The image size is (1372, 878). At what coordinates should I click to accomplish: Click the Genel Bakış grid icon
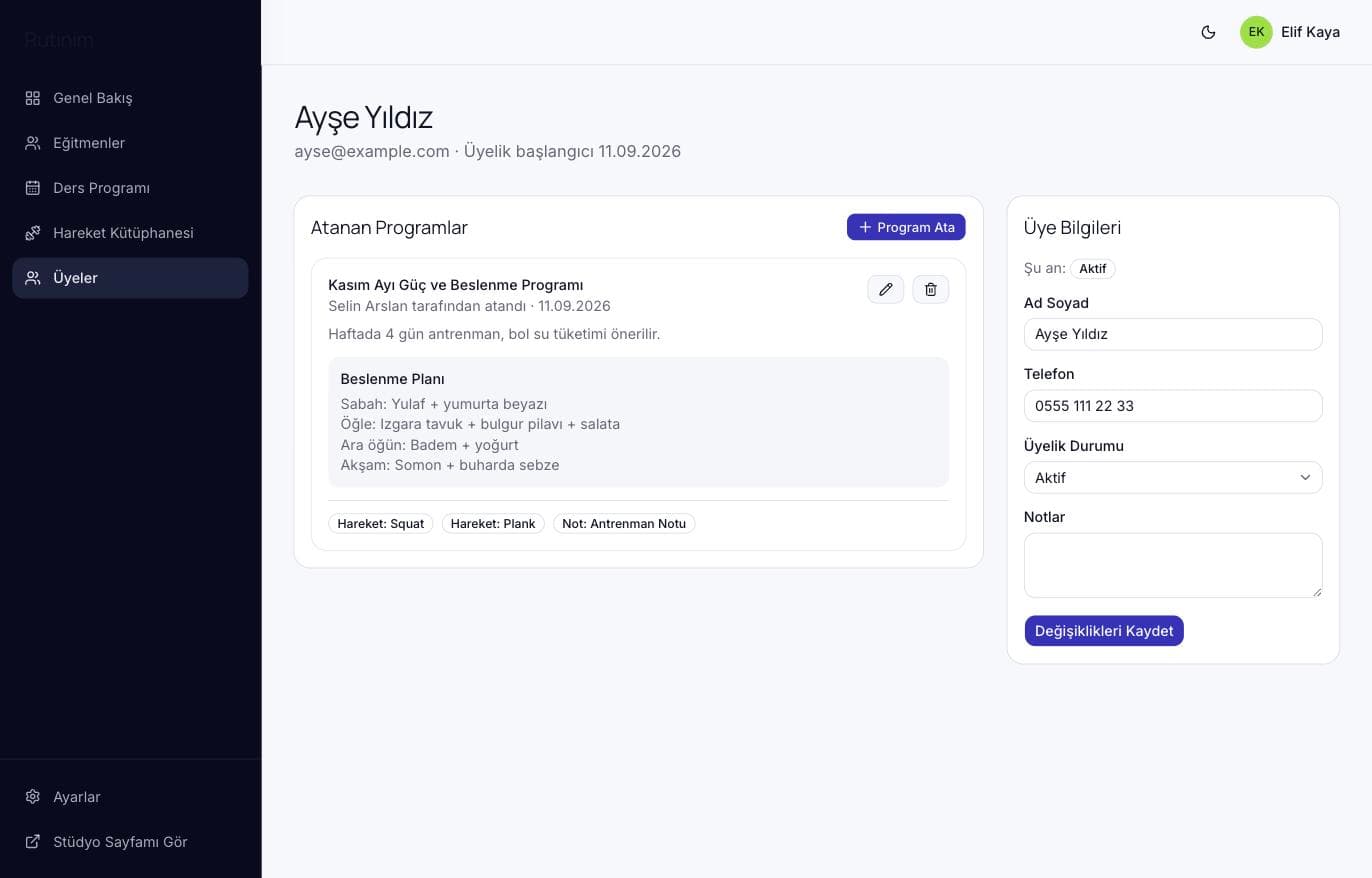(33, 98)
